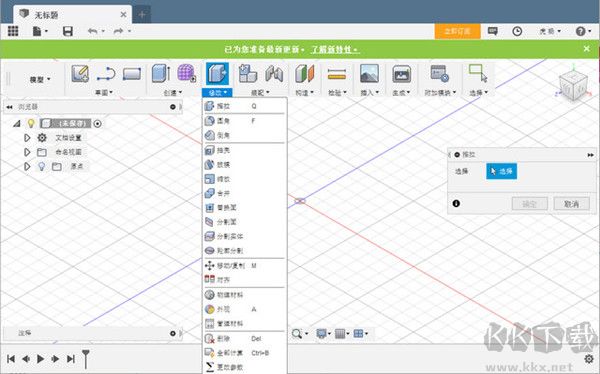Click the timeline Play button
Image resolution: width=600 pixels, height=374 pixels.
(40, 359)
